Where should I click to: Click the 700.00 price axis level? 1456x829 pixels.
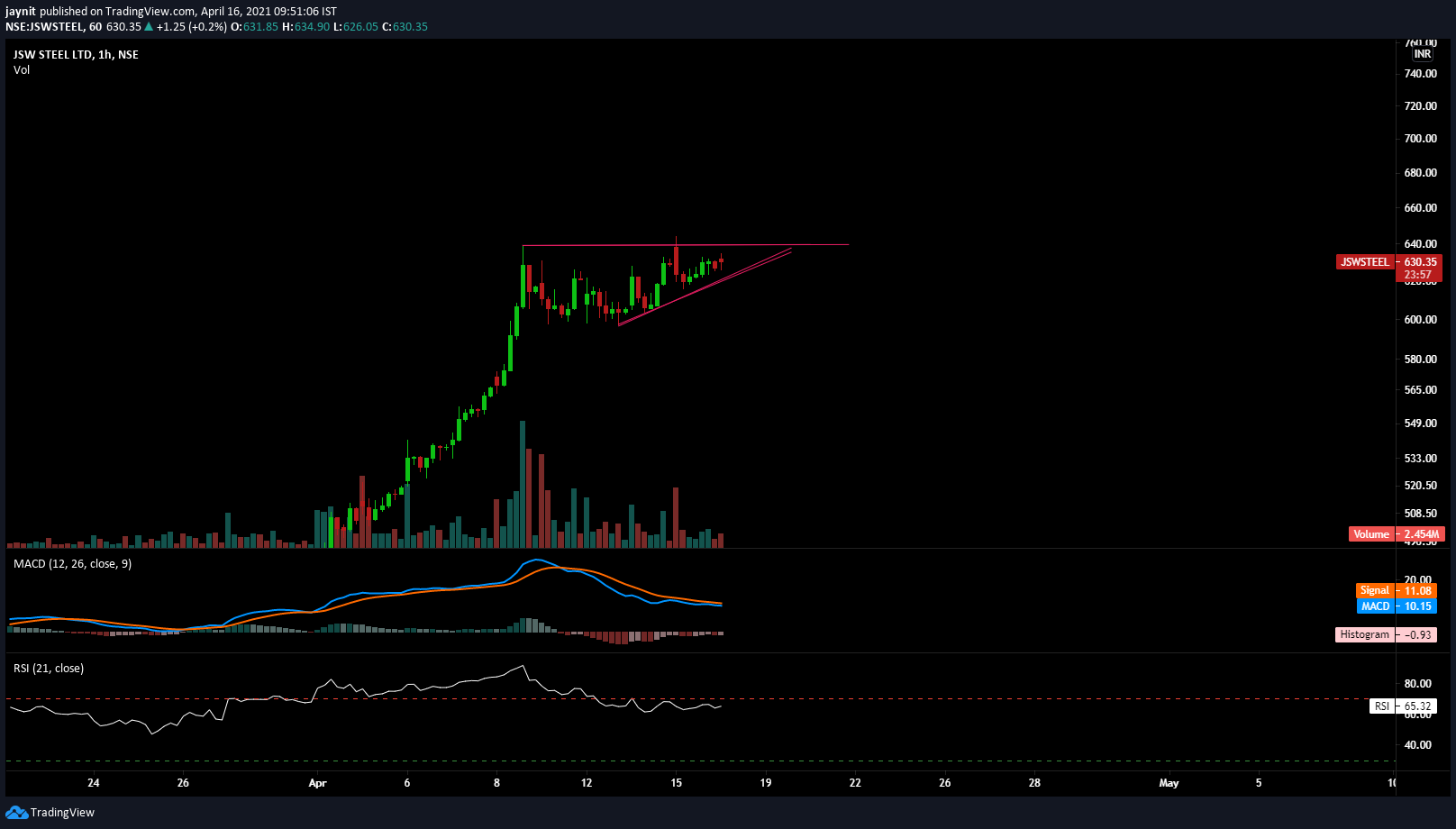[x=1421, y=139]
